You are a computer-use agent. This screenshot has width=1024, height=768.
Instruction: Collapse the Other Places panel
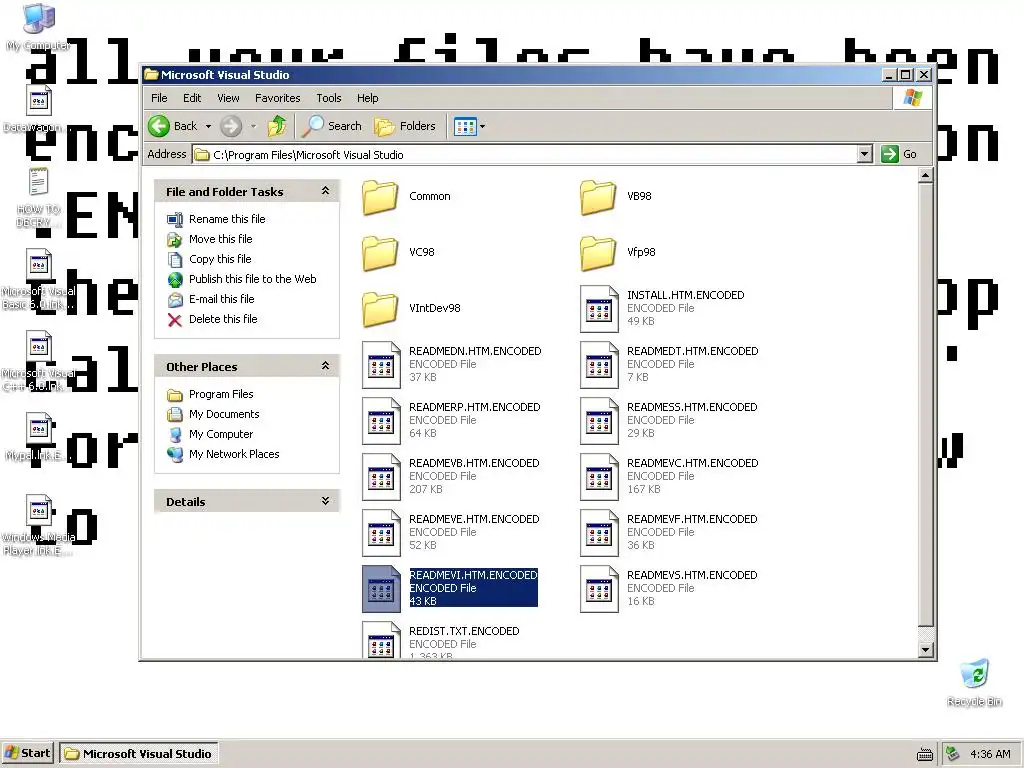pyautogui.click(x=325, y=366)
